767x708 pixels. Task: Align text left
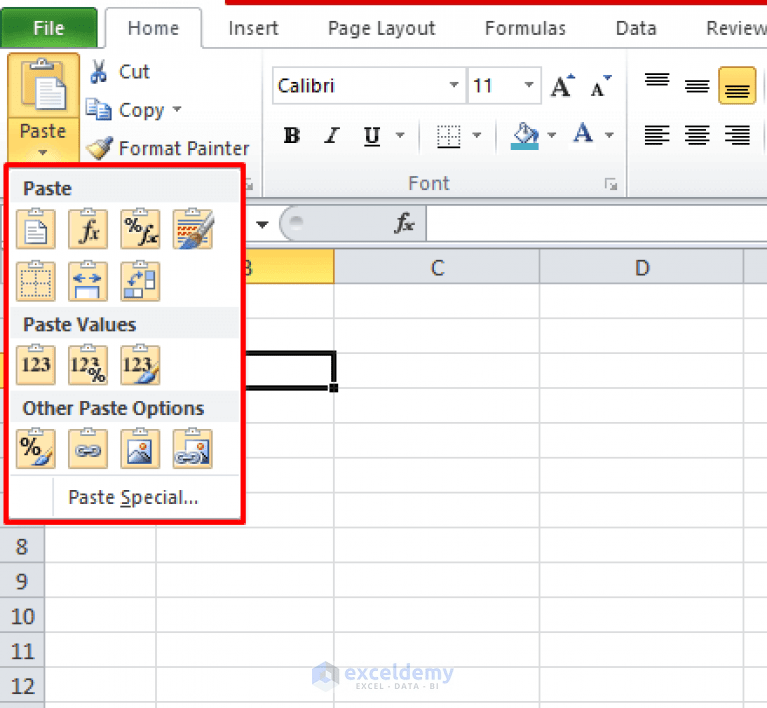[x=657, y=135]
